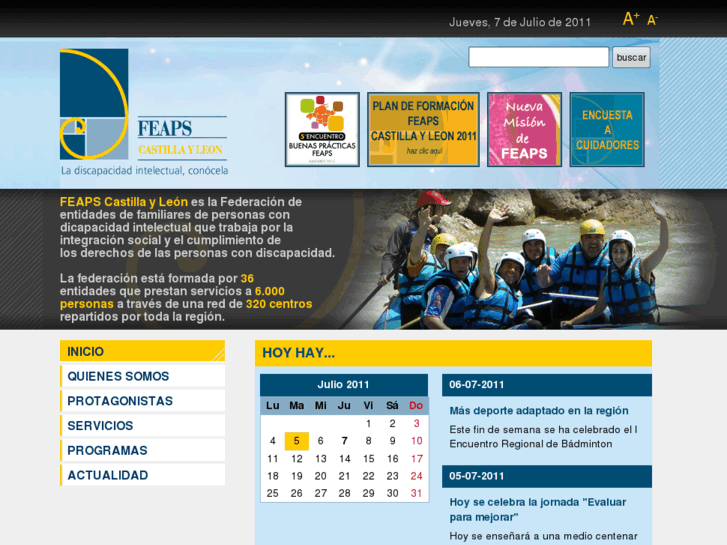Open the Buenas Prácticas FEAPS banner
The height and width of the screenshot is (545, 727).
pyautogui.click(x=322, y=129)
